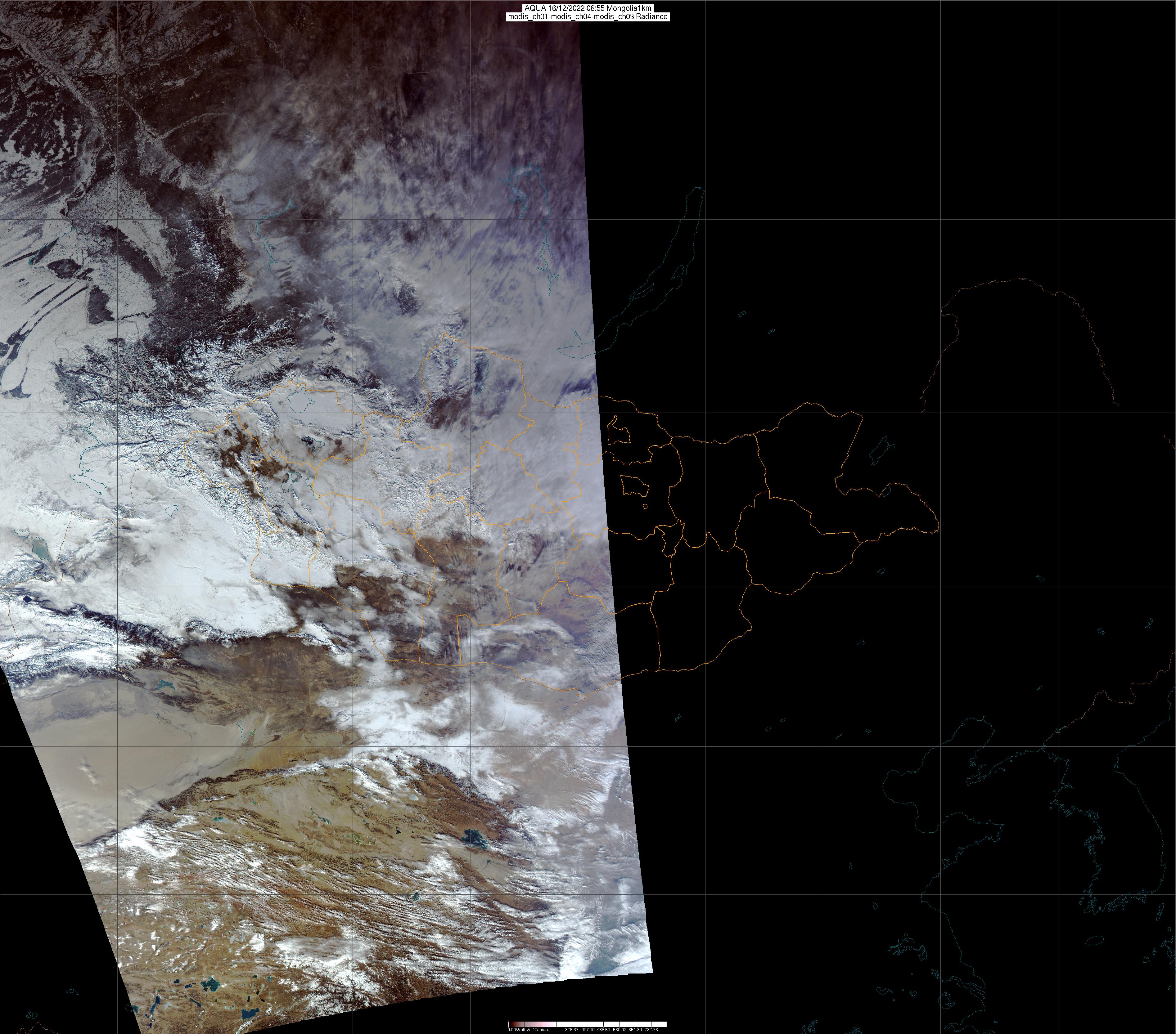
Task: Click the 732.76 scale value
Action: tap(652, 1029)
